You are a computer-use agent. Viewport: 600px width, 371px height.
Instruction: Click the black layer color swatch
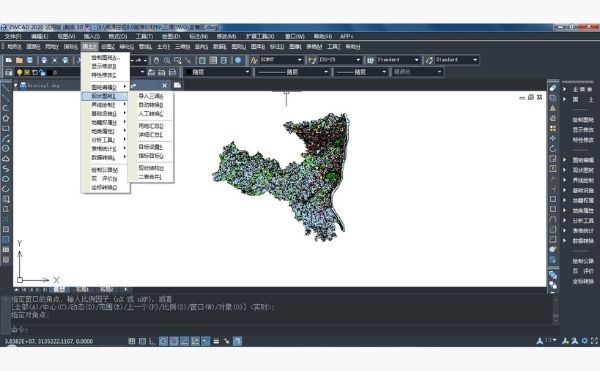50,72
